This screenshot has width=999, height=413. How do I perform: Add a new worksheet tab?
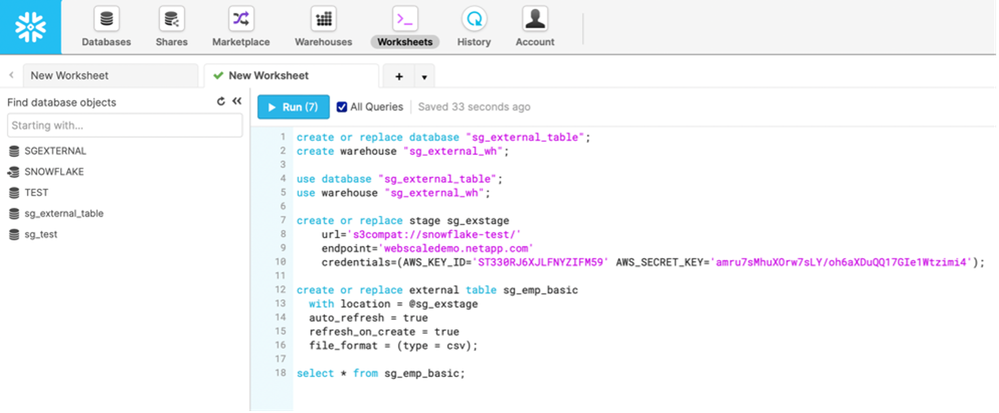pos(399,76)
